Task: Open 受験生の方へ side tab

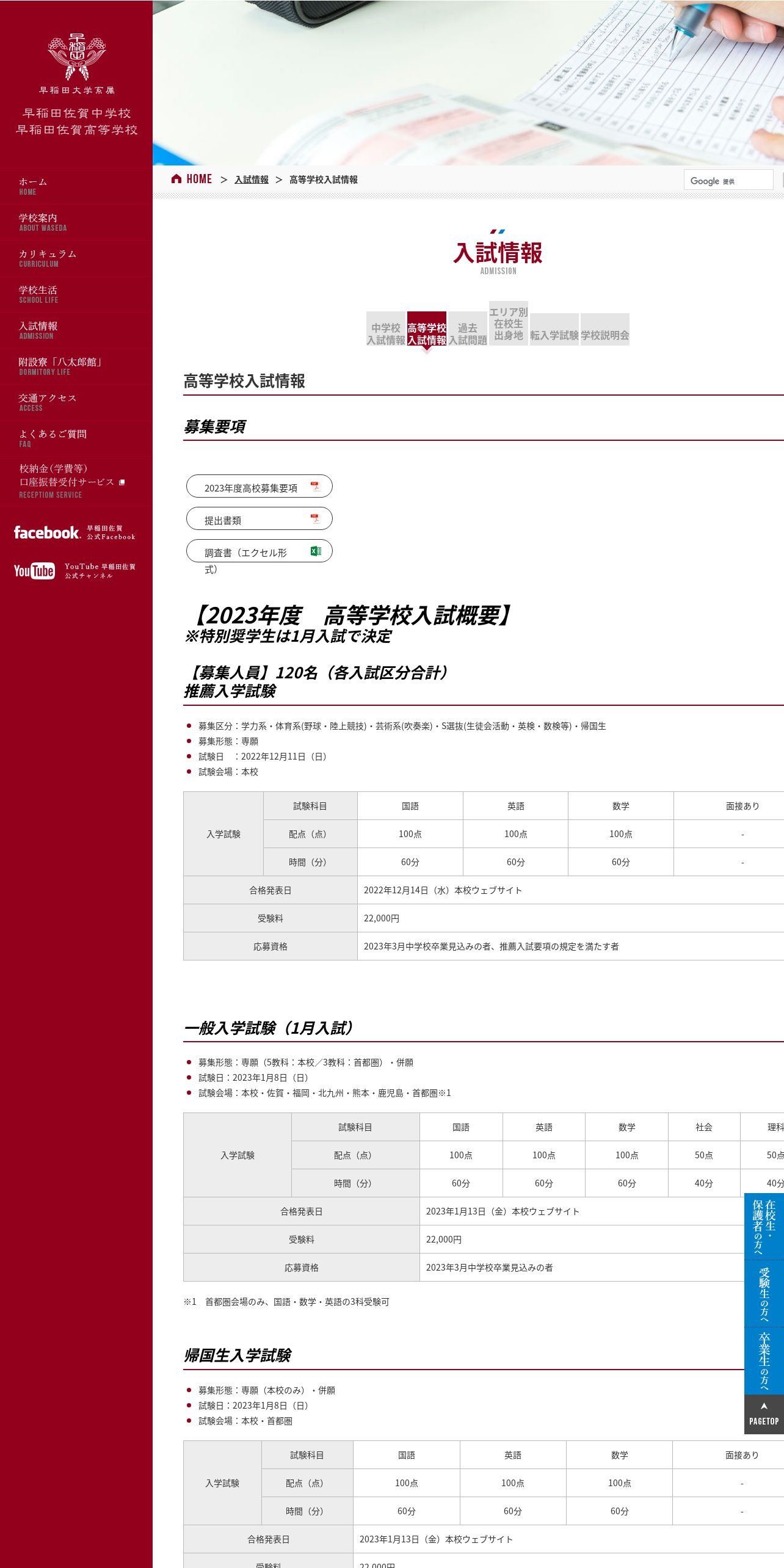Action: tap(764, 1294)
